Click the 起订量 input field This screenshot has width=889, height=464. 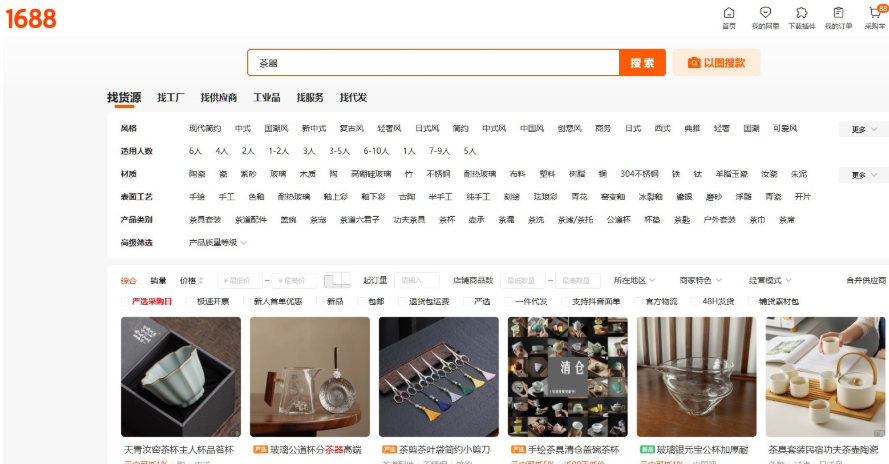[x=417, y=280]
